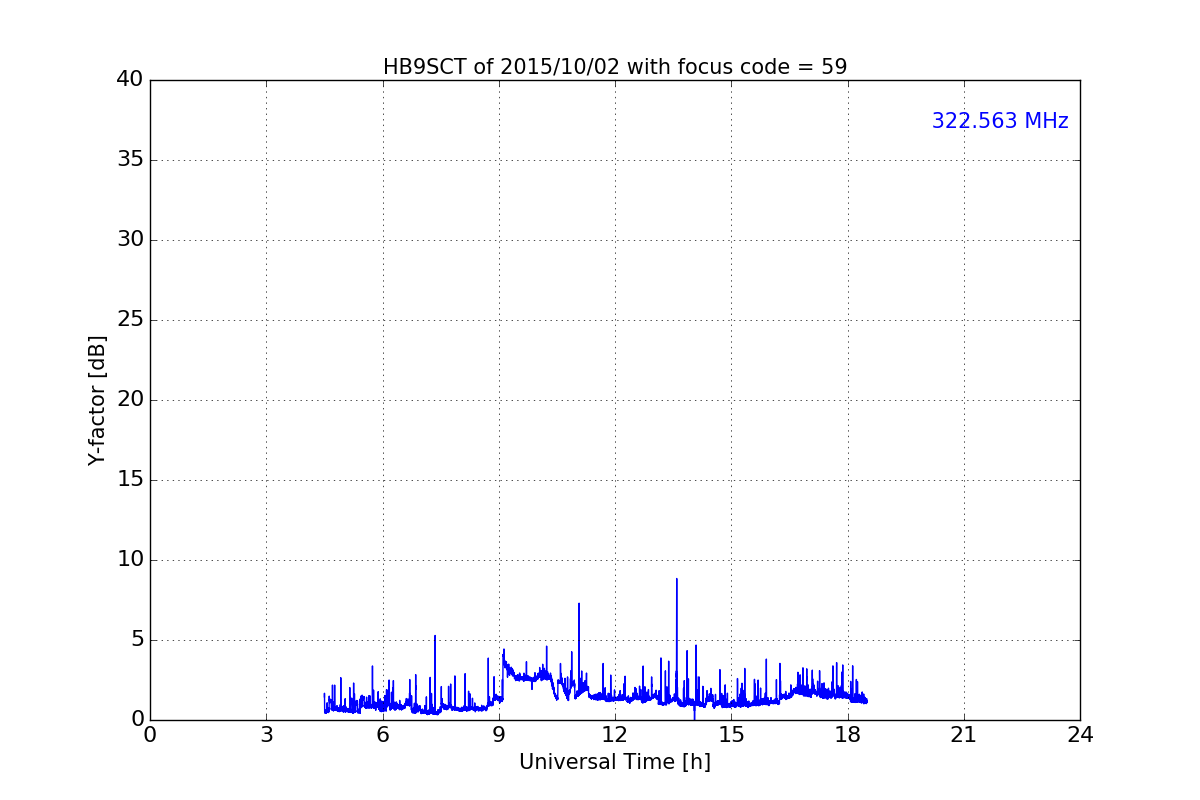Click the Universal Time [h] axis label

coord(615,762)
